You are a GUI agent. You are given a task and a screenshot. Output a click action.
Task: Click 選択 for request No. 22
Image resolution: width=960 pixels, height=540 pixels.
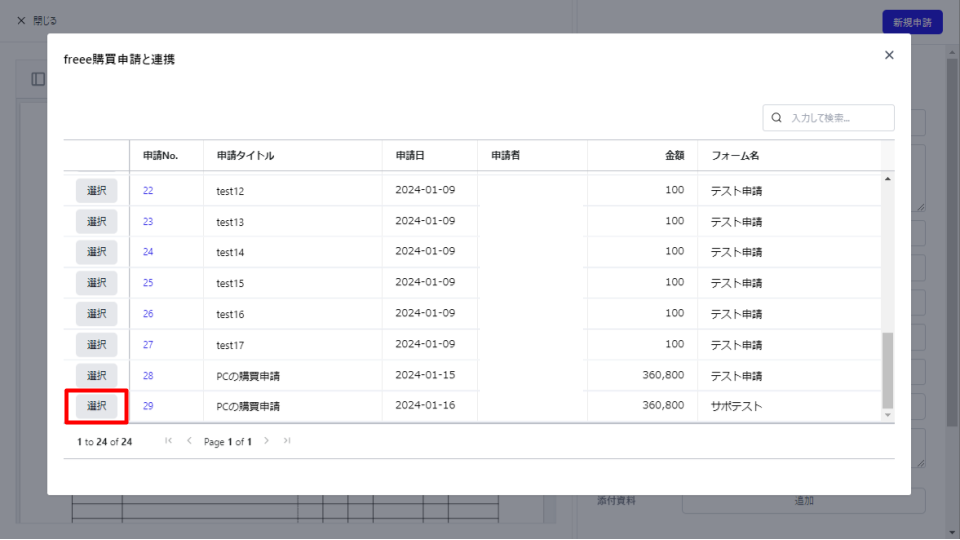[97, 190]
